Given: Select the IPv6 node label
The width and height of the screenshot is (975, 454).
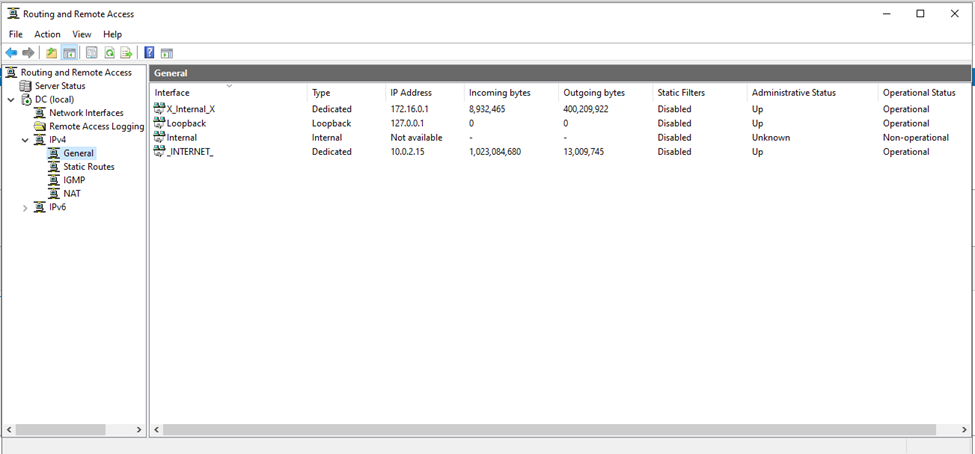Looking at the screenshot, I should pos(58,207).
